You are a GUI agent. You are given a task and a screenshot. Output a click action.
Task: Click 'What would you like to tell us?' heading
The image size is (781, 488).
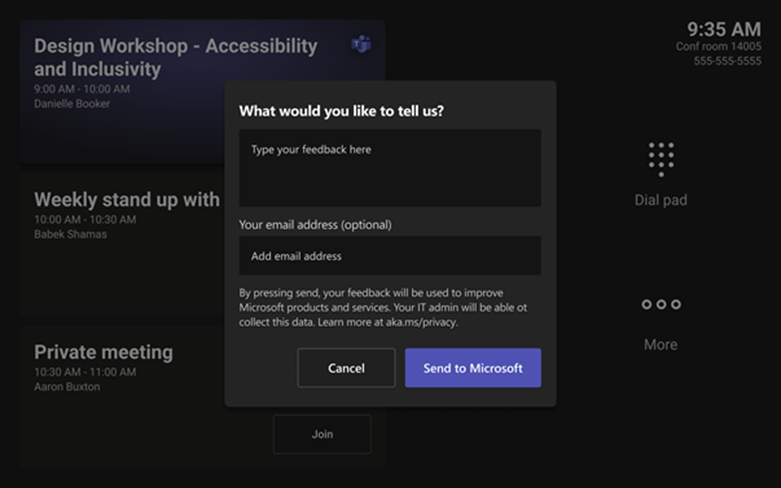click(341, 111)
